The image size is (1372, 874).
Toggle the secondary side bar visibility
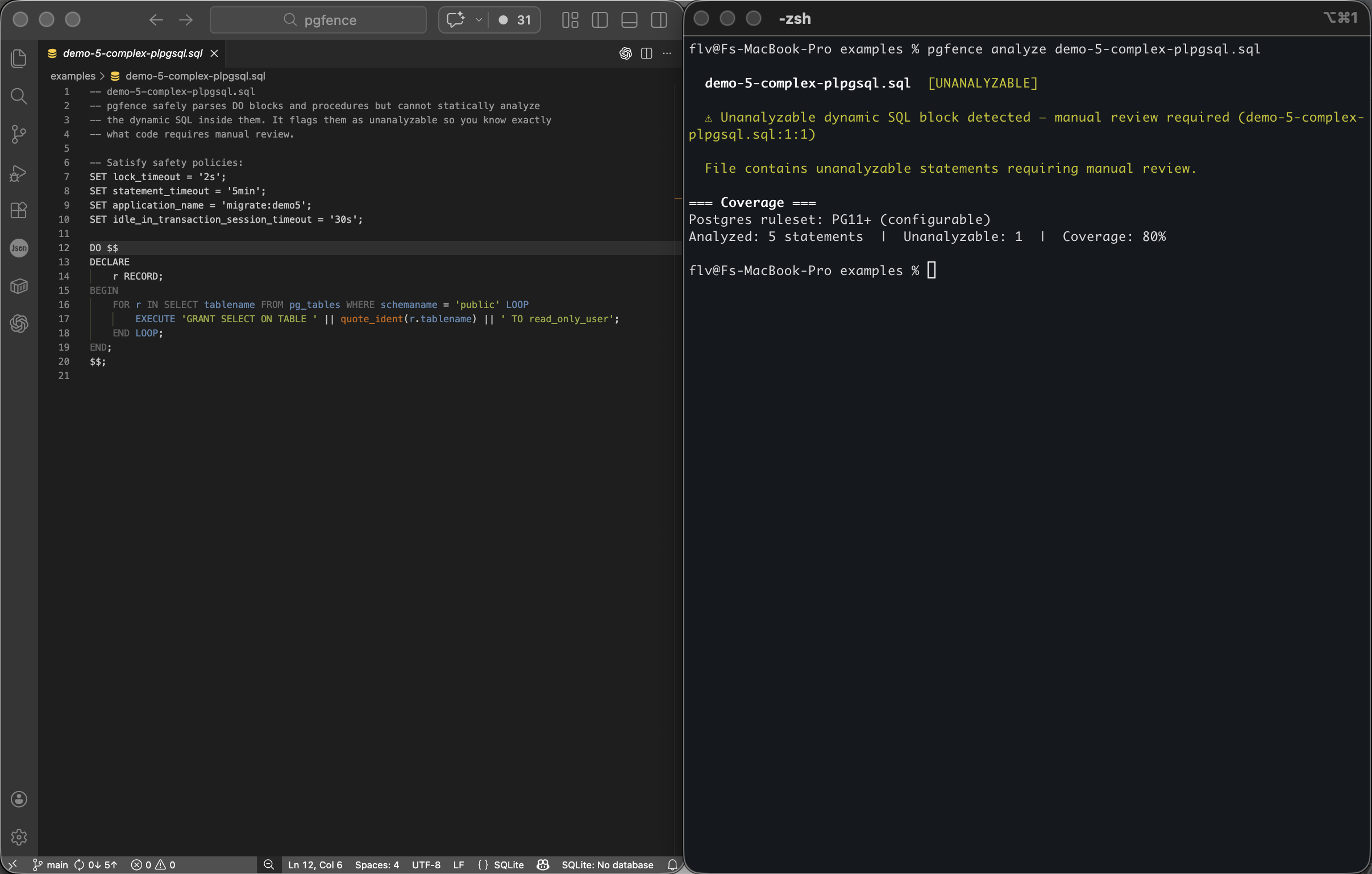[659, 20]
